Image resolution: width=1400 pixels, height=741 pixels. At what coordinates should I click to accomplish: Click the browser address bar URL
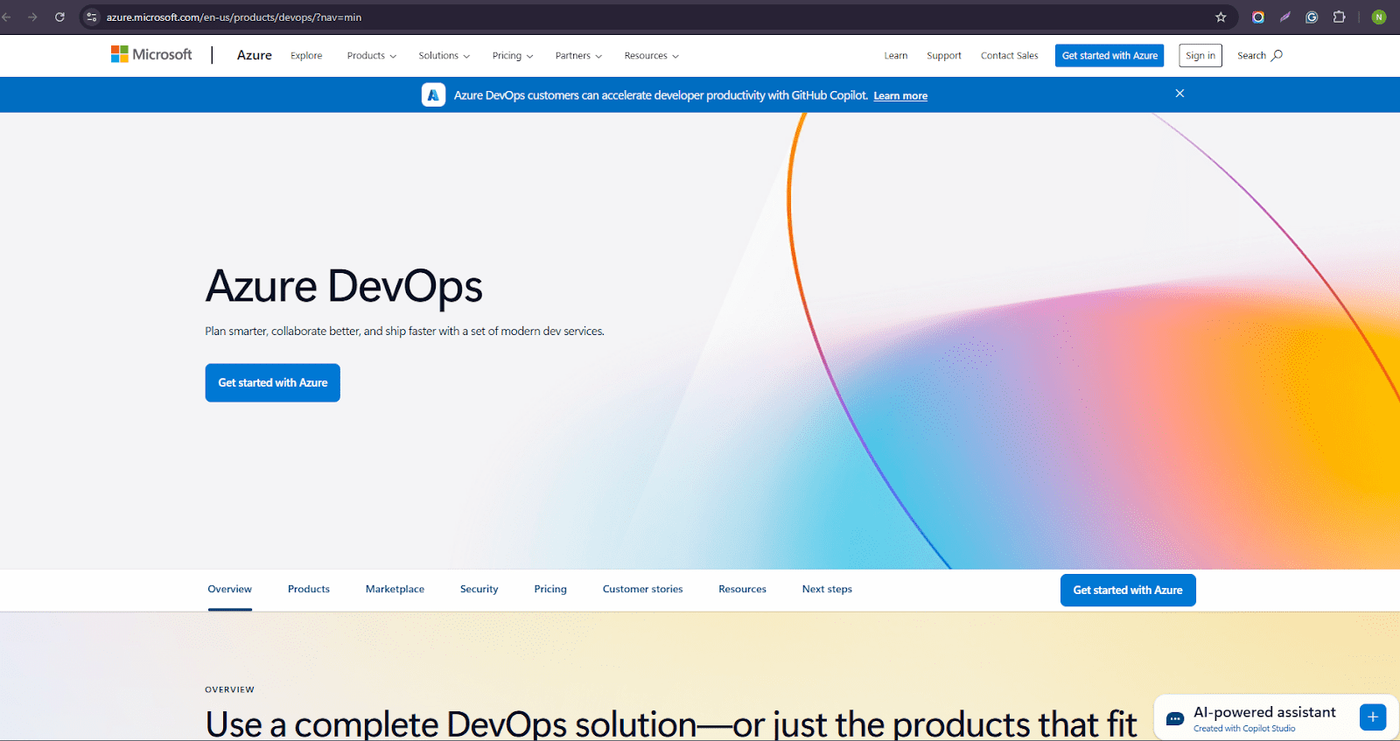click(x=234, y=17)
